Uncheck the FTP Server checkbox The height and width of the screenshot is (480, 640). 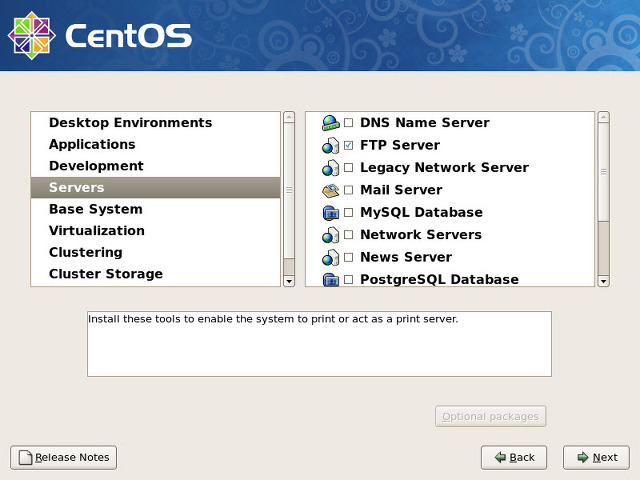(x=349, y=145)
